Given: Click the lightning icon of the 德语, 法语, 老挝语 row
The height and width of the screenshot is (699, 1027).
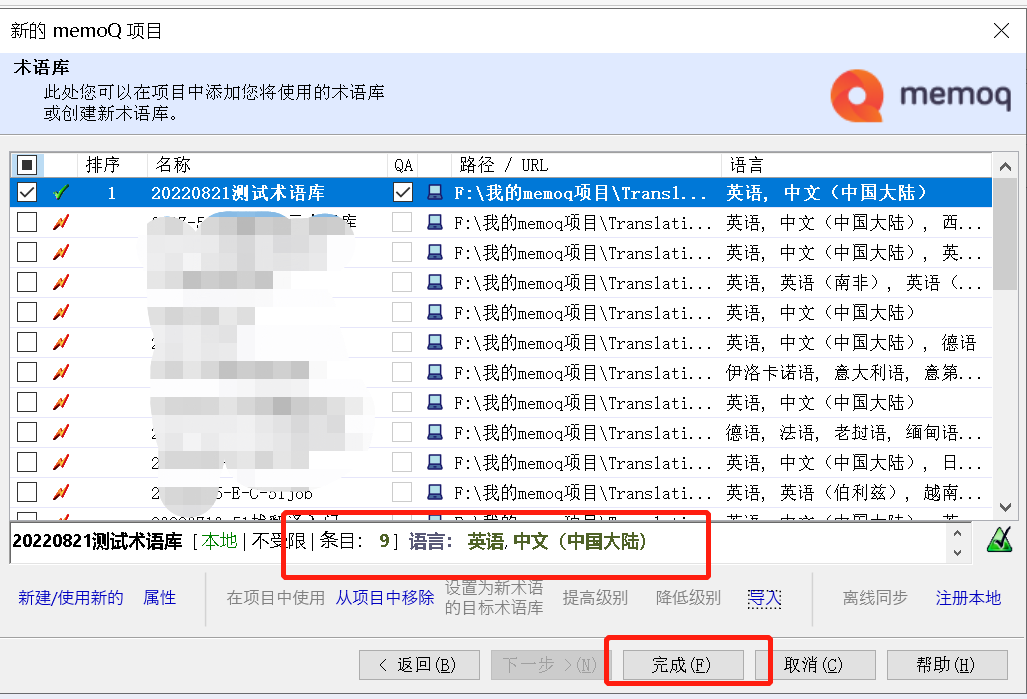Looking at the screenshot, I should (61, 432).
